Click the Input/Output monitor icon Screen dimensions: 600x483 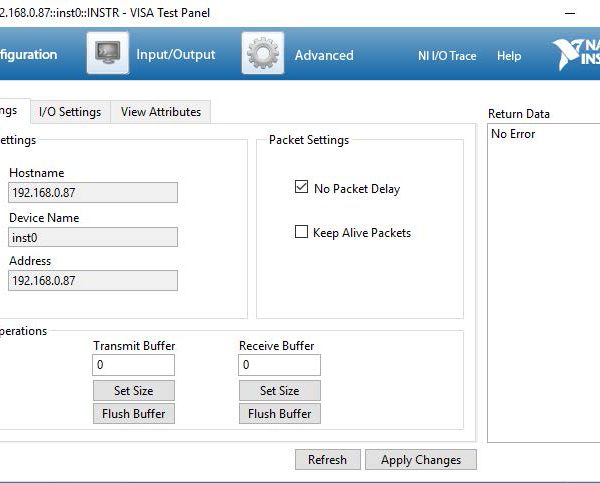tap(107, 54)
